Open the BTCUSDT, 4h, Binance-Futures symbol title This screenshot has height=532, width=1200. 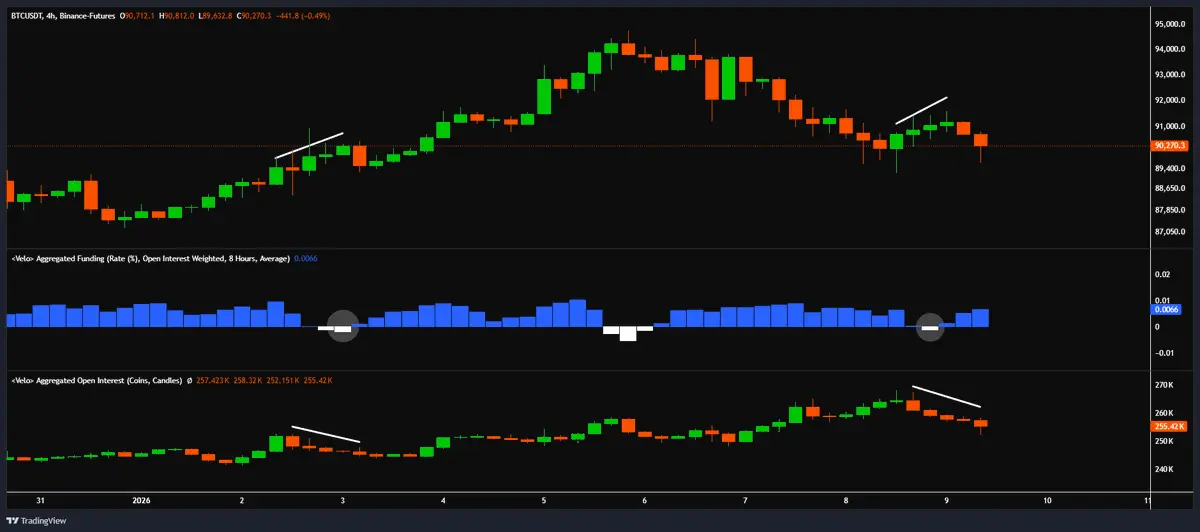point(62,16)
